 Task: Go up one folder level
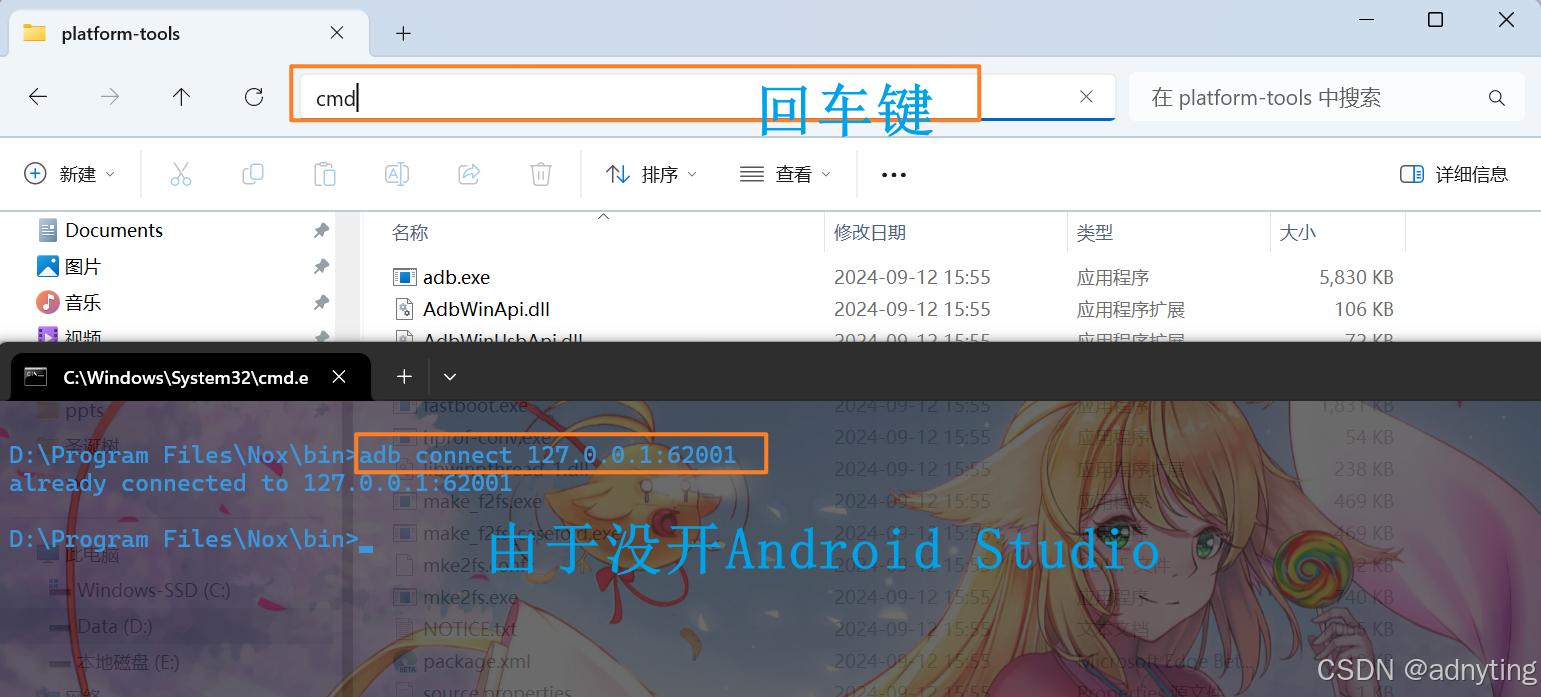[x=181, y=97]
